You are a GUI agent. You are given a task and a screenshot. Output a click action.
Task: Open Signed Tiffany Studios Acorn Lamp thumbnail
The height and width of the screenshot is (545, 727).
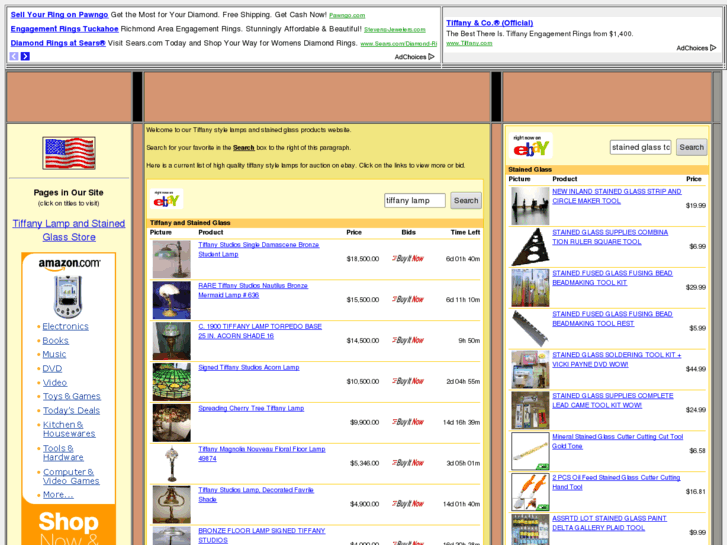click(x=172, y=382)
